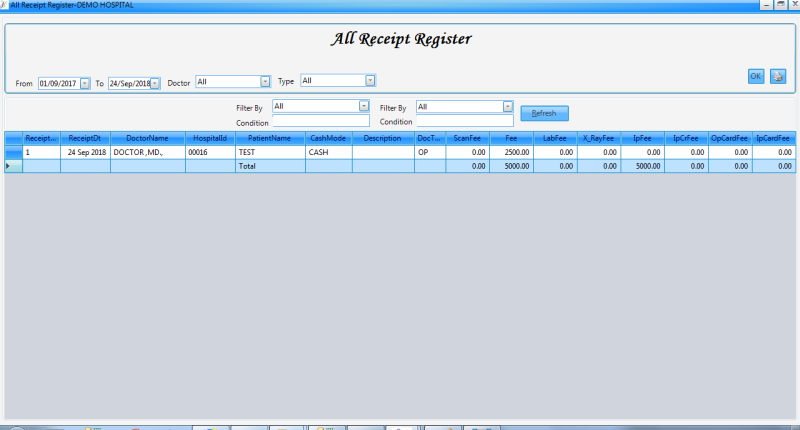800x430 pixels.
Task: Click the TEST patient name cell
Action: click(269, 152)
